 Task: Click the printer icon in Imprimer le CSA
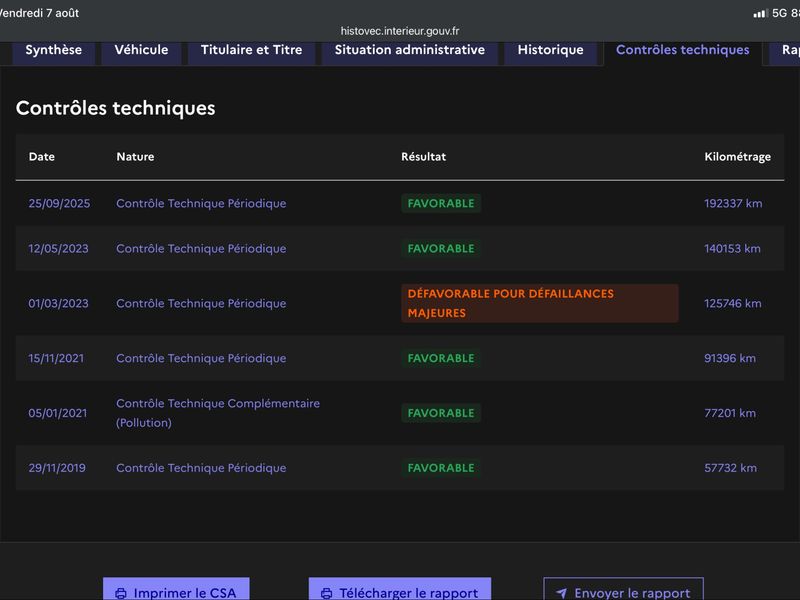coord(121,593)
